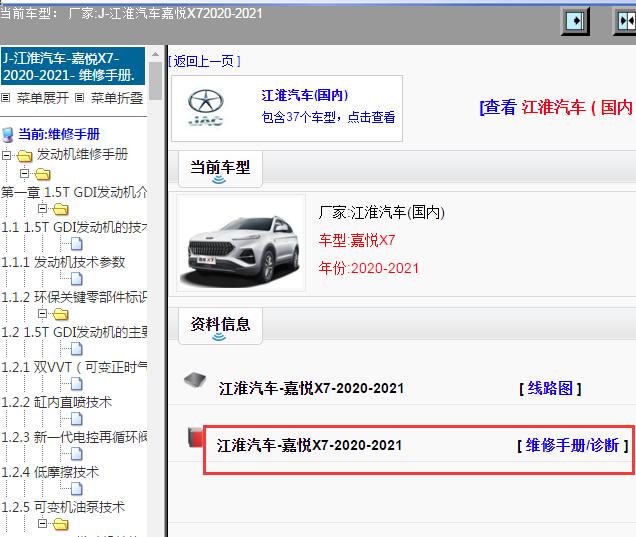Click 菜单展开 icon to expand menu
The width and height of the screenshot is (636, 537).
(x=6, y=98)
